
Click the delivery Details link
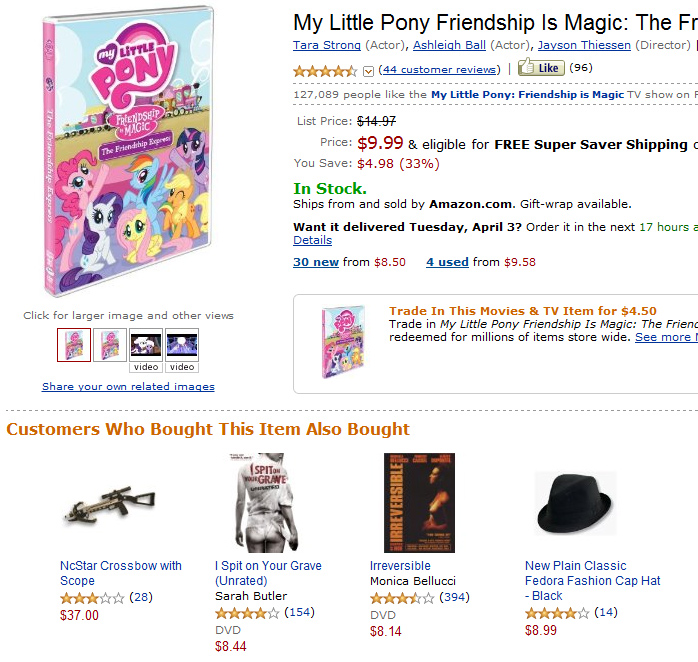point(312,240)
